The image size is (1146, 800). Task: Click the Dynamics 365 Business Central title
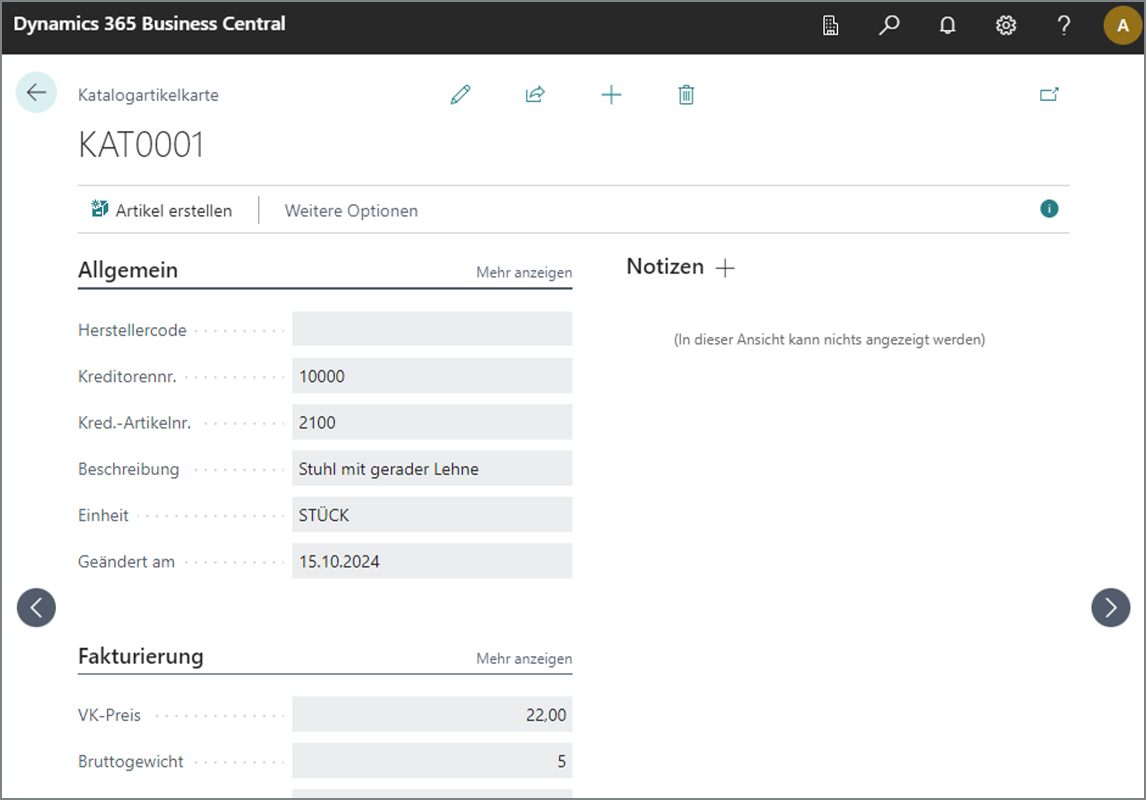point(149,24)
